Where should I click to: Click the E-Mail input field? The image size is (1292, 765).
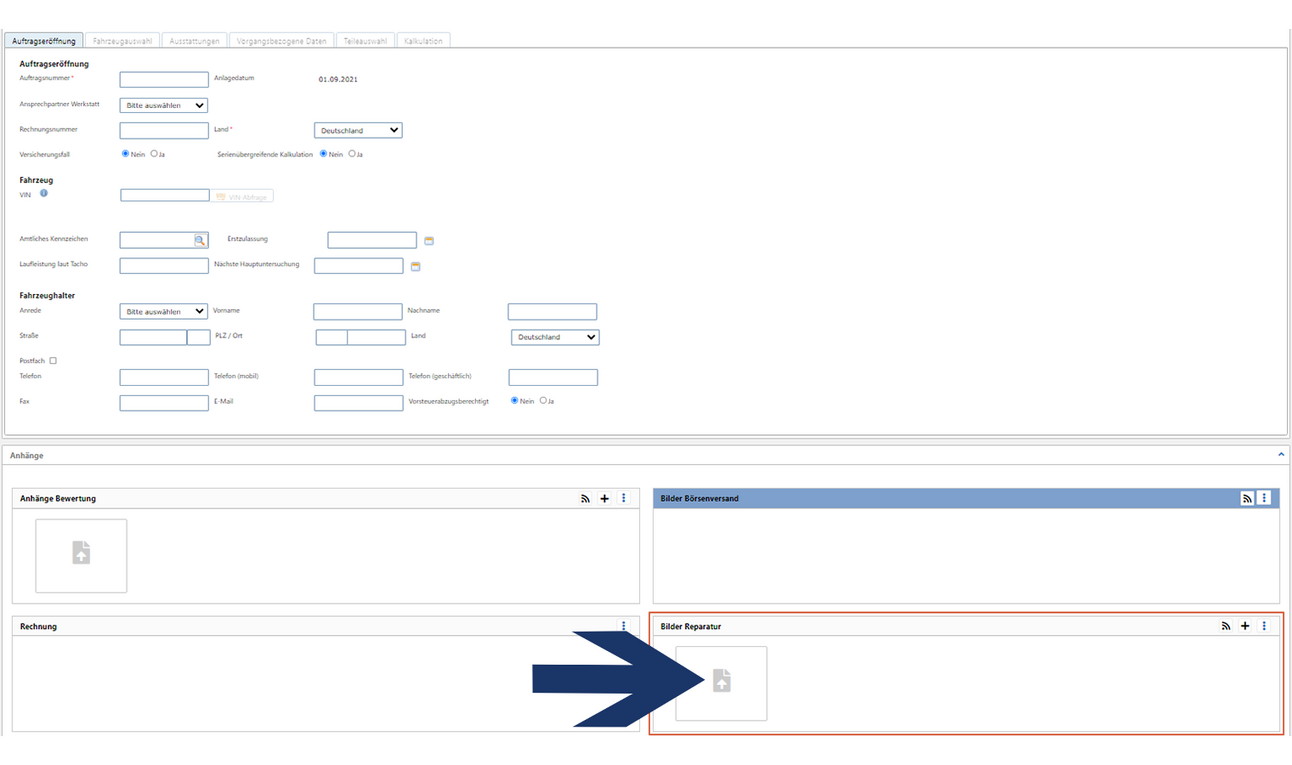(x=358, y=403)
